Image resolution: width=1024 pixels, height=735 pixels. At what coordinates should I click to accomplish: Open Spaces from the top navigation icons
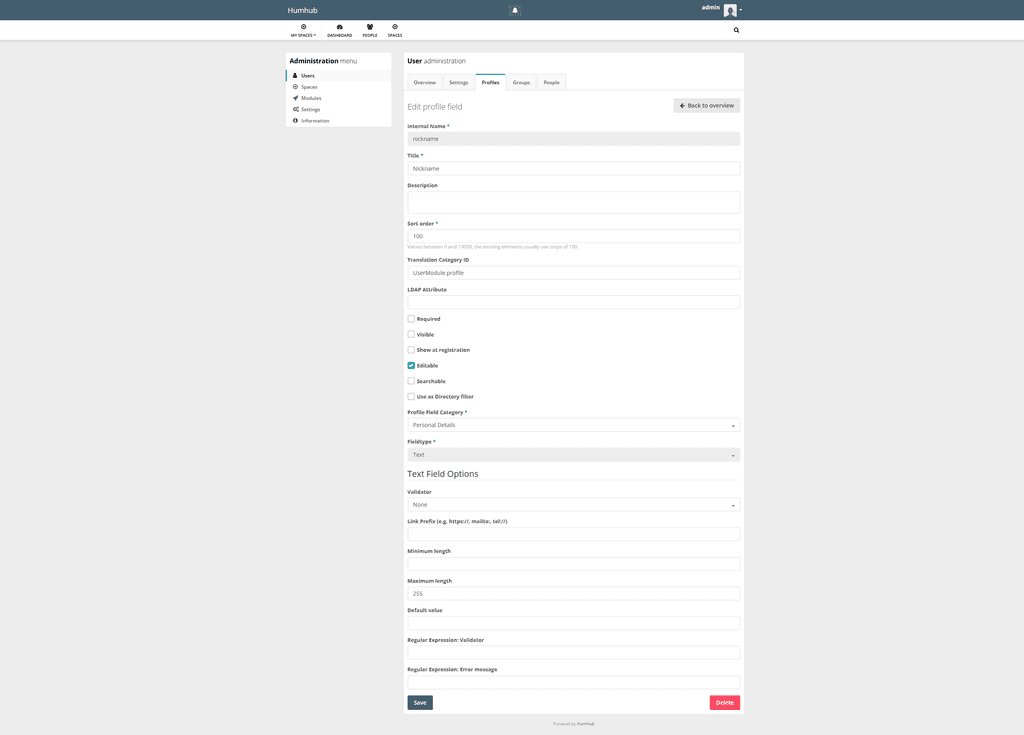[394, 30]
